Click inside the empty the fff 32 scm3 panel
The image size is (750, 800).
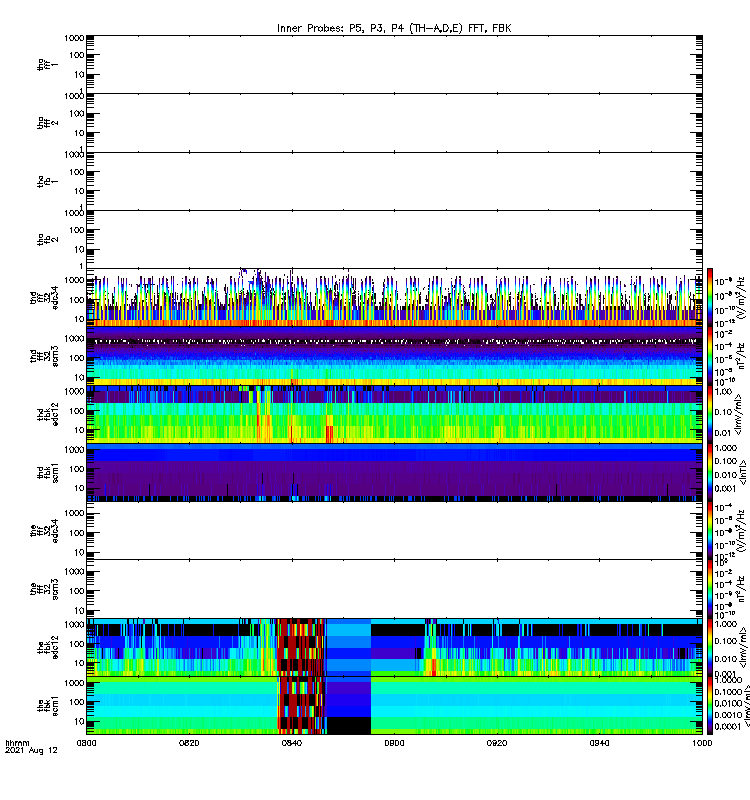[394, 589]
